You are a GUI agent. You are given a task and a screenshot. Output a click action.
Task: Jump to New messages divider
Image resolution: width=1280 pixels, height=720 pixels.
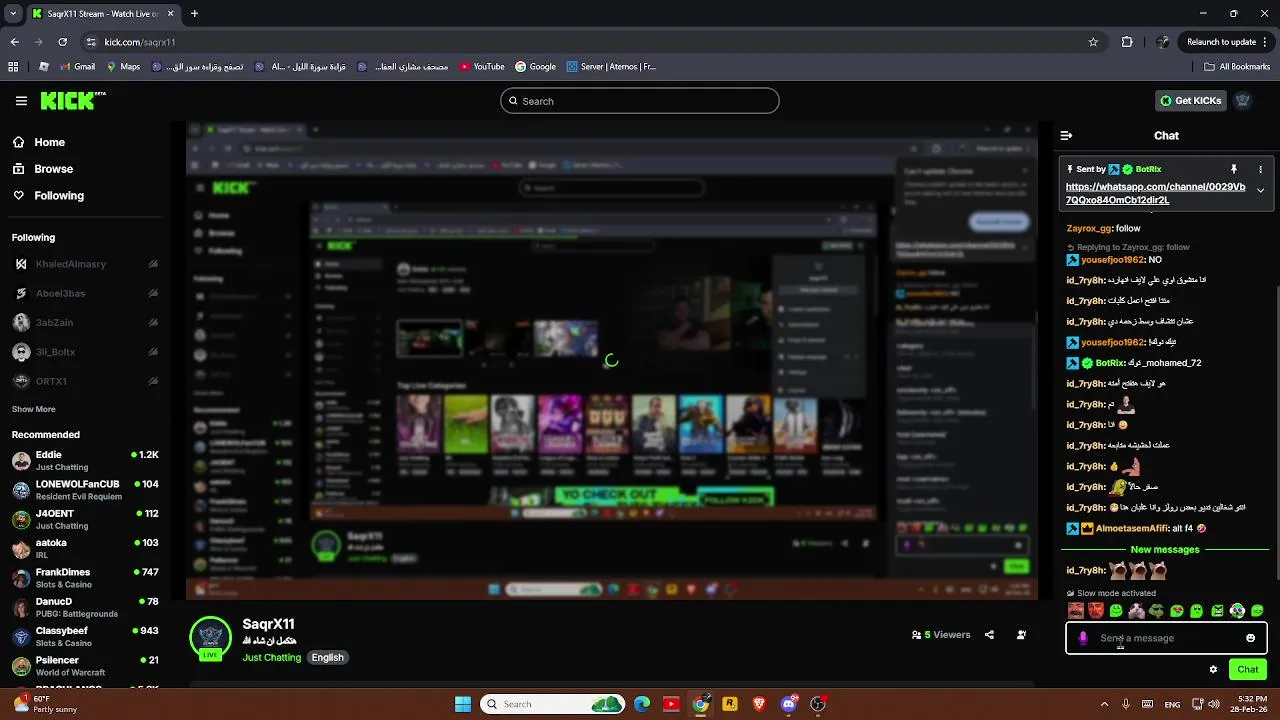(1165, 550)
